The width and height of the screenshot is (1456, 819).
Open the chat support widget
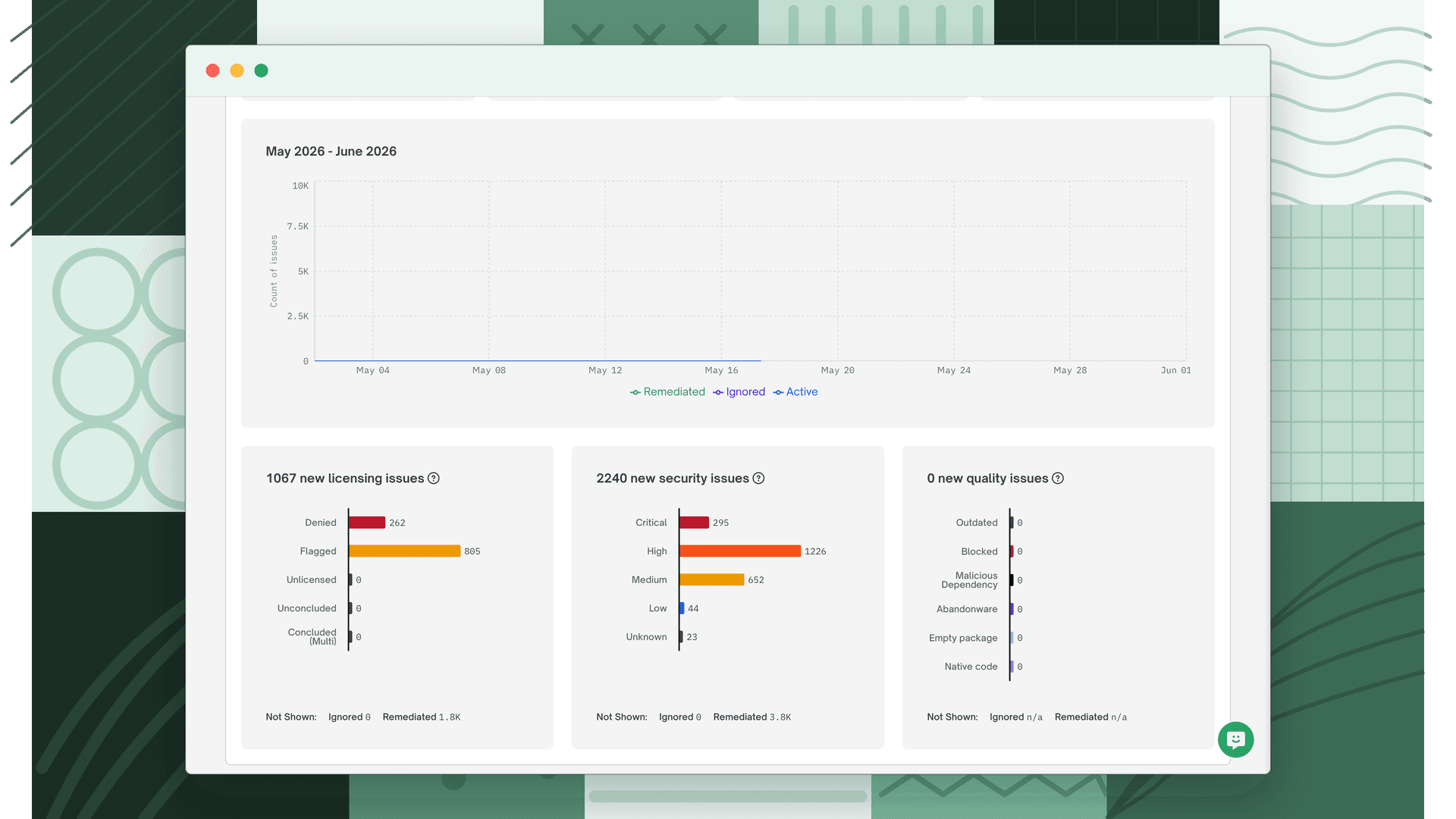point(1235,739)
